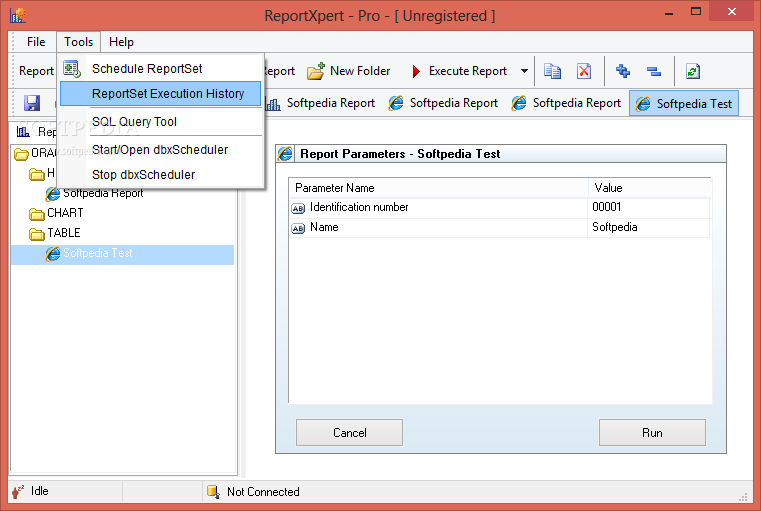
Task: Select ReportSet Execution History menu entry
Action: [161, 93]
